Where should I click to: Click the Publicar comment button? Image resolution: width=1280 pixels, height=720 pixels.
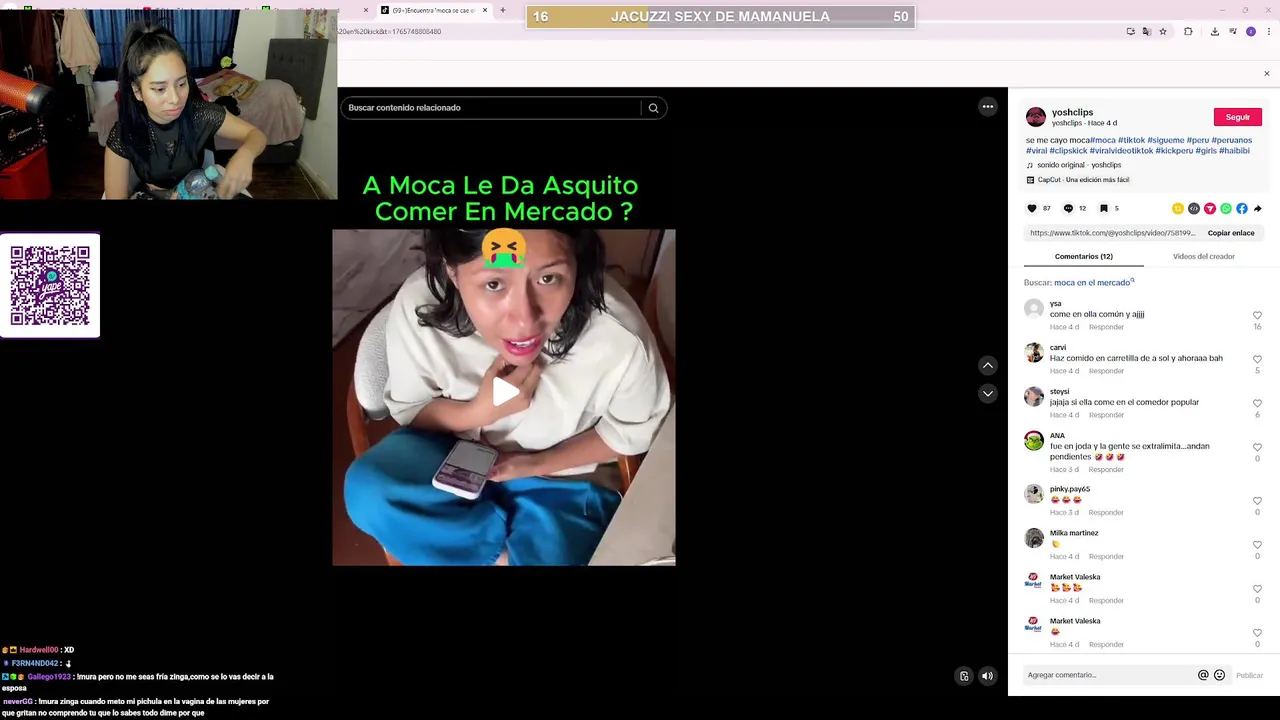click(x=1249, y=676)
